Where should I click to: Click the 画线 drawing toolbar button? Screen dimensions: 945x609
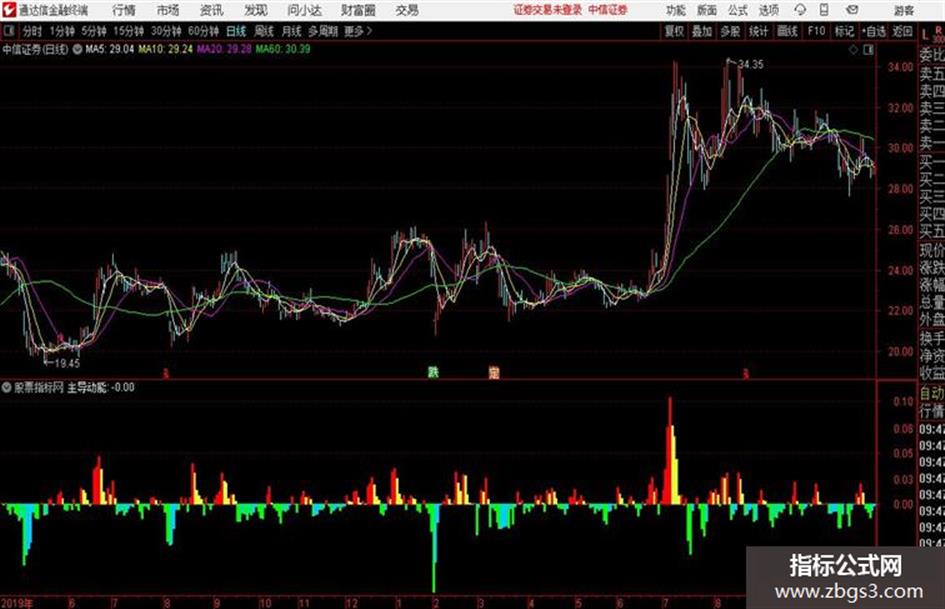tap(787, 31)
